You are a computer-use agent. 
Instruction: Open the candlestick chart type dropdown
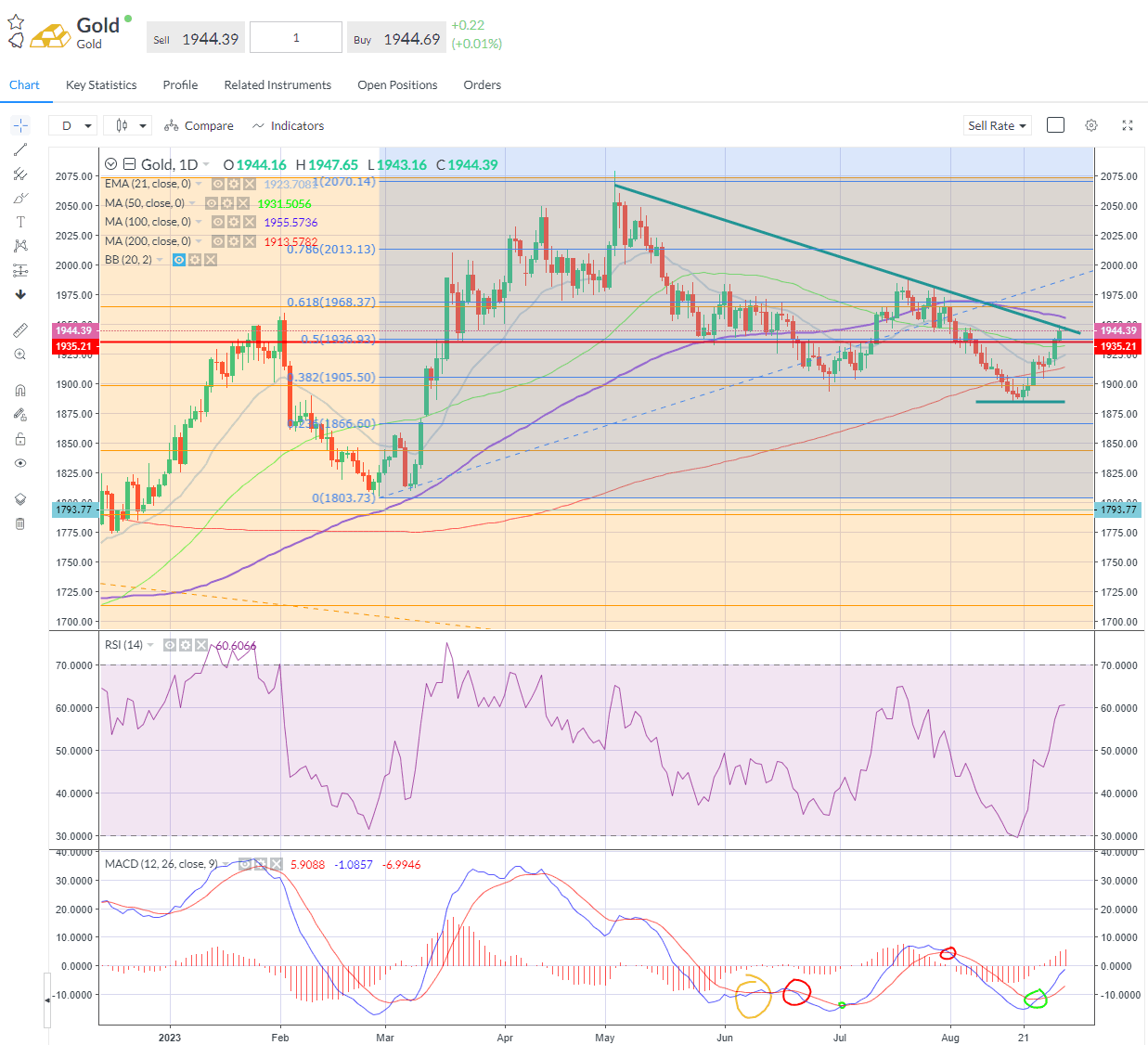coord(131,125)
